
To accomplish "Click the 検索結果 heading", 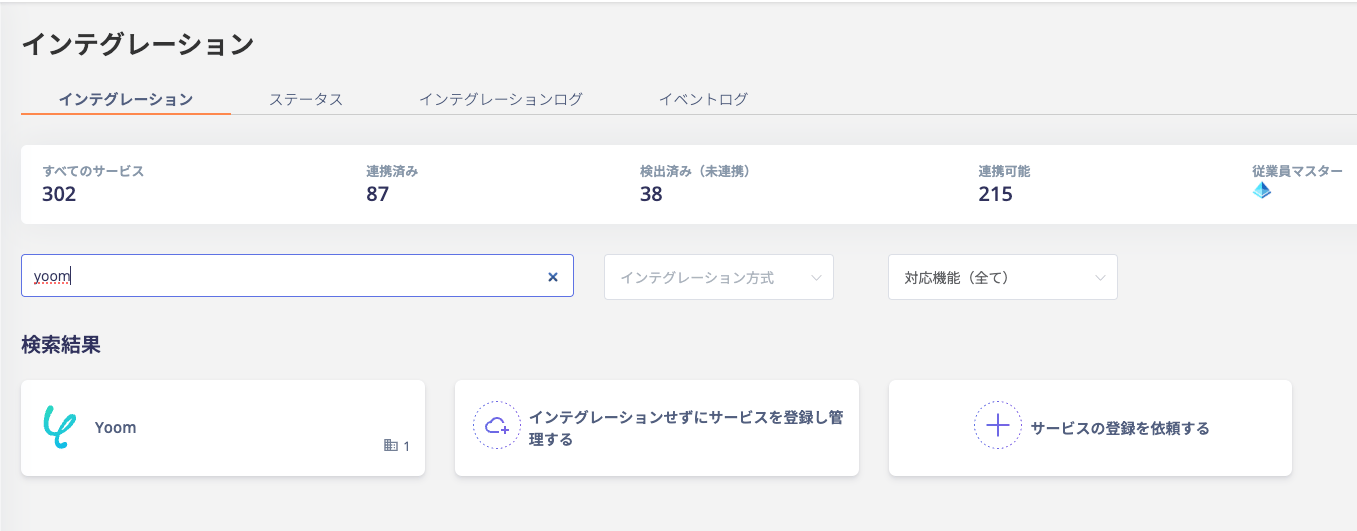I will point(61,345).
